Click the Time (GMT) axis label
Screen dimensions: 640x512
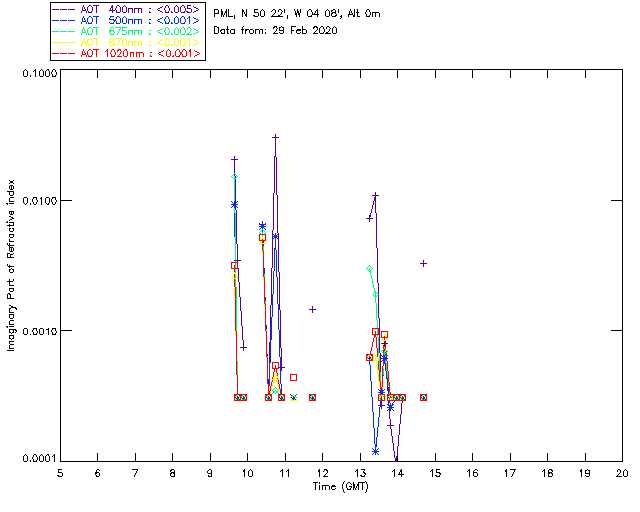[341, 487]
